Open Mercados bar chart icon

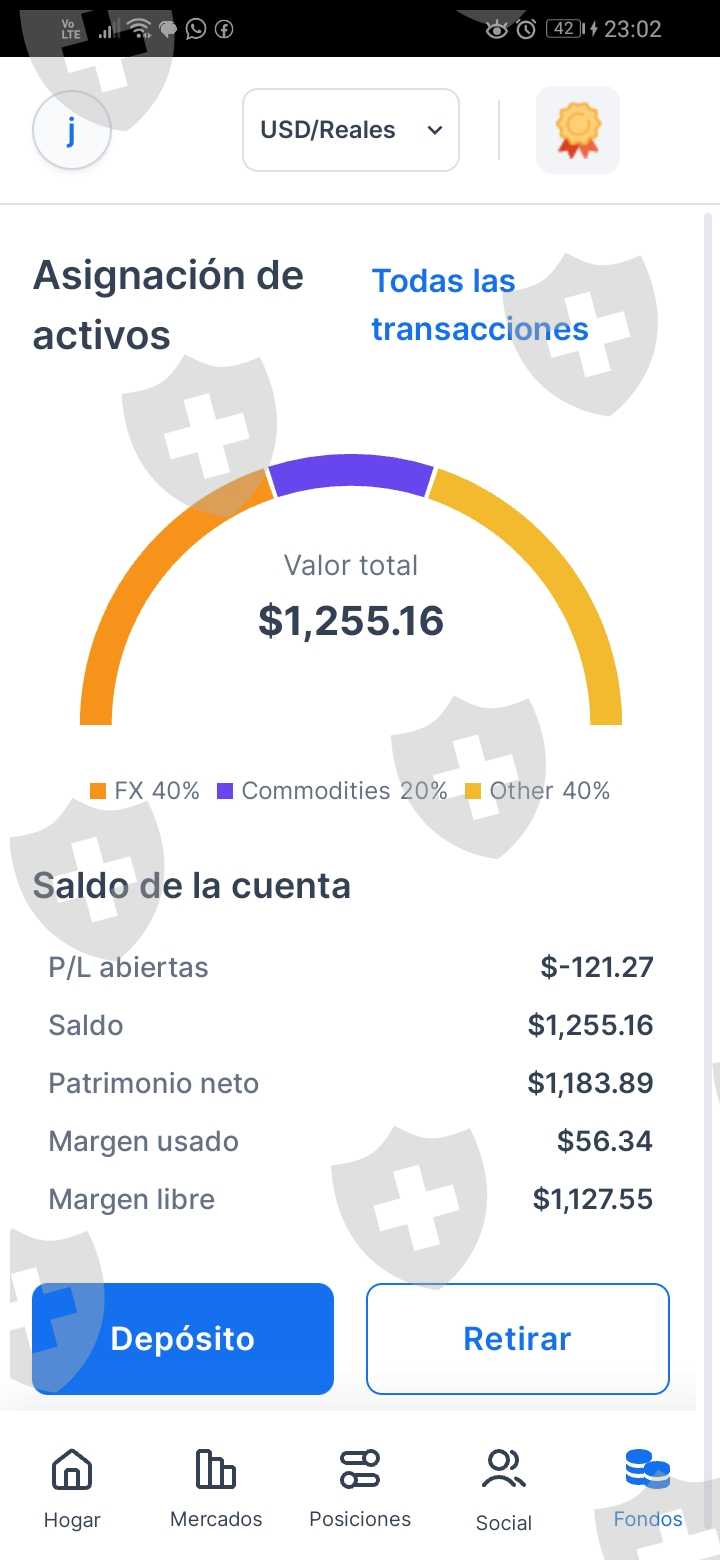(x=215, y=1470)
